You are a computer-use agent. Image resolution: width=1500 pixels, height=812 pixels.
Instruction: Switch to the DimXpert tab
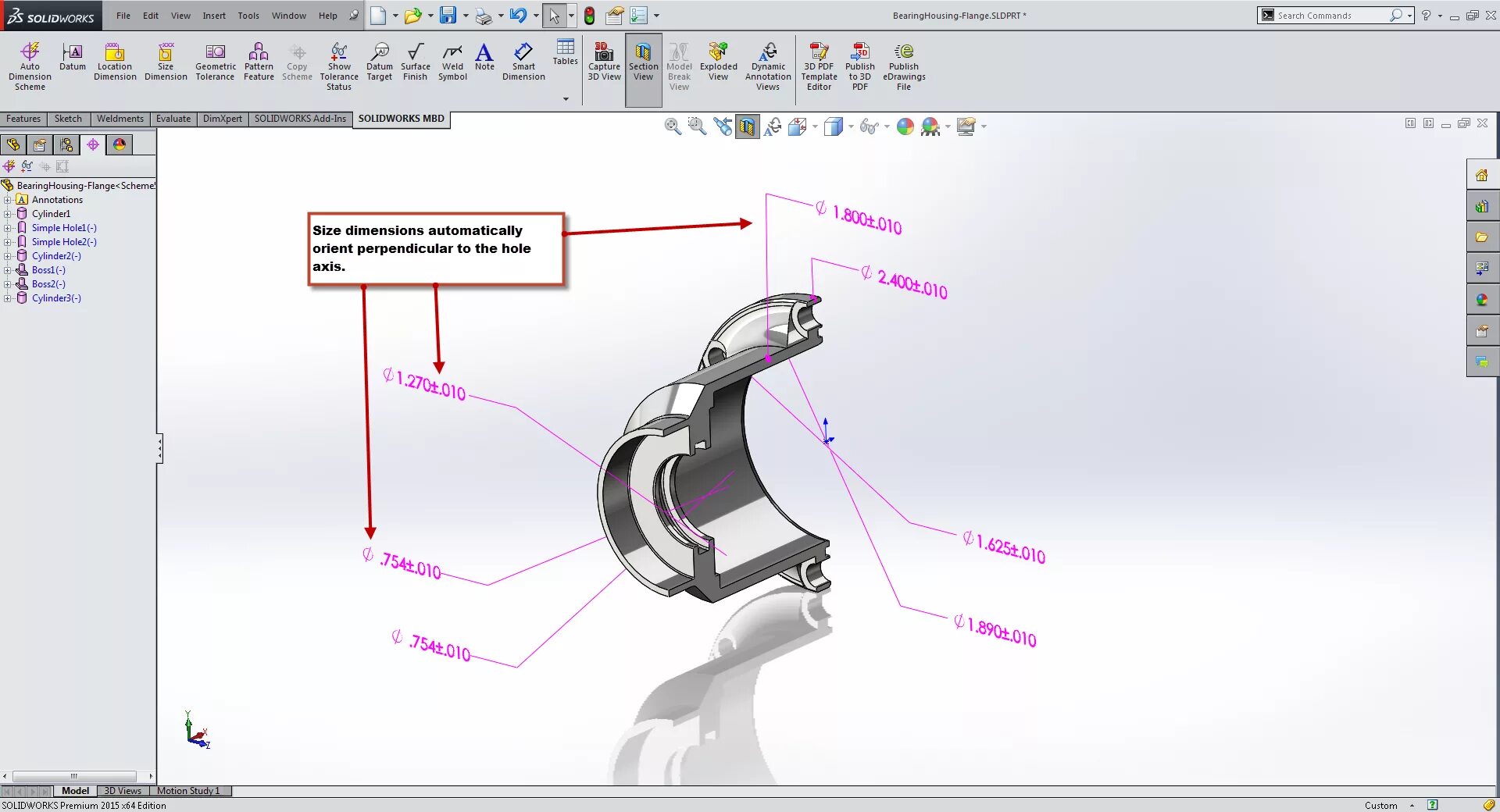click(222, 119)
